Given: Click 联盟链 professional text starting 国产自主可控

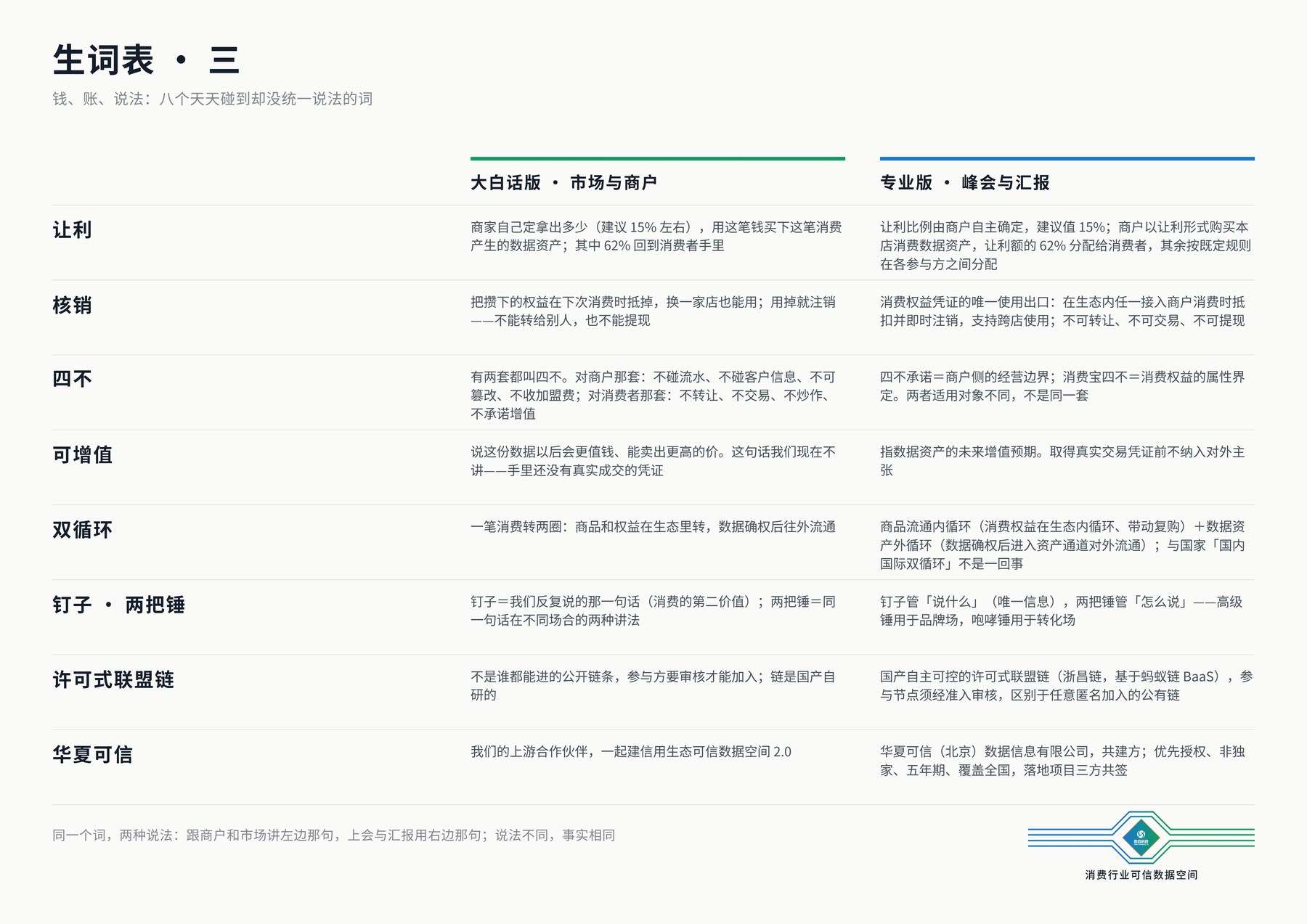Looking at the screenshot, I should click(1067, 686).
